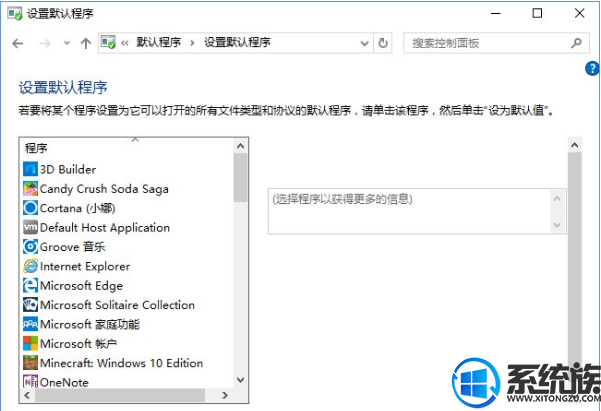Click the Candy Crush Soda Saga icon

(x=30, y=189)
